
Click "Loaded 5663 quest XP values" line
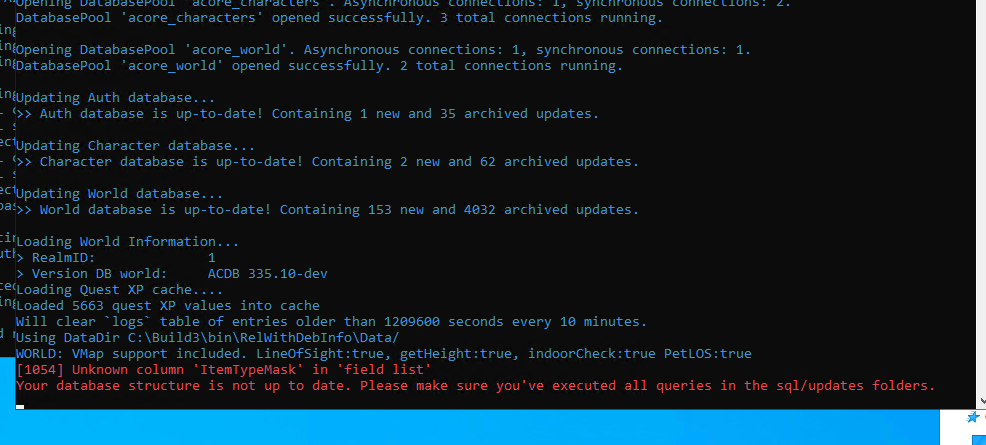click(x=168, y=306)
